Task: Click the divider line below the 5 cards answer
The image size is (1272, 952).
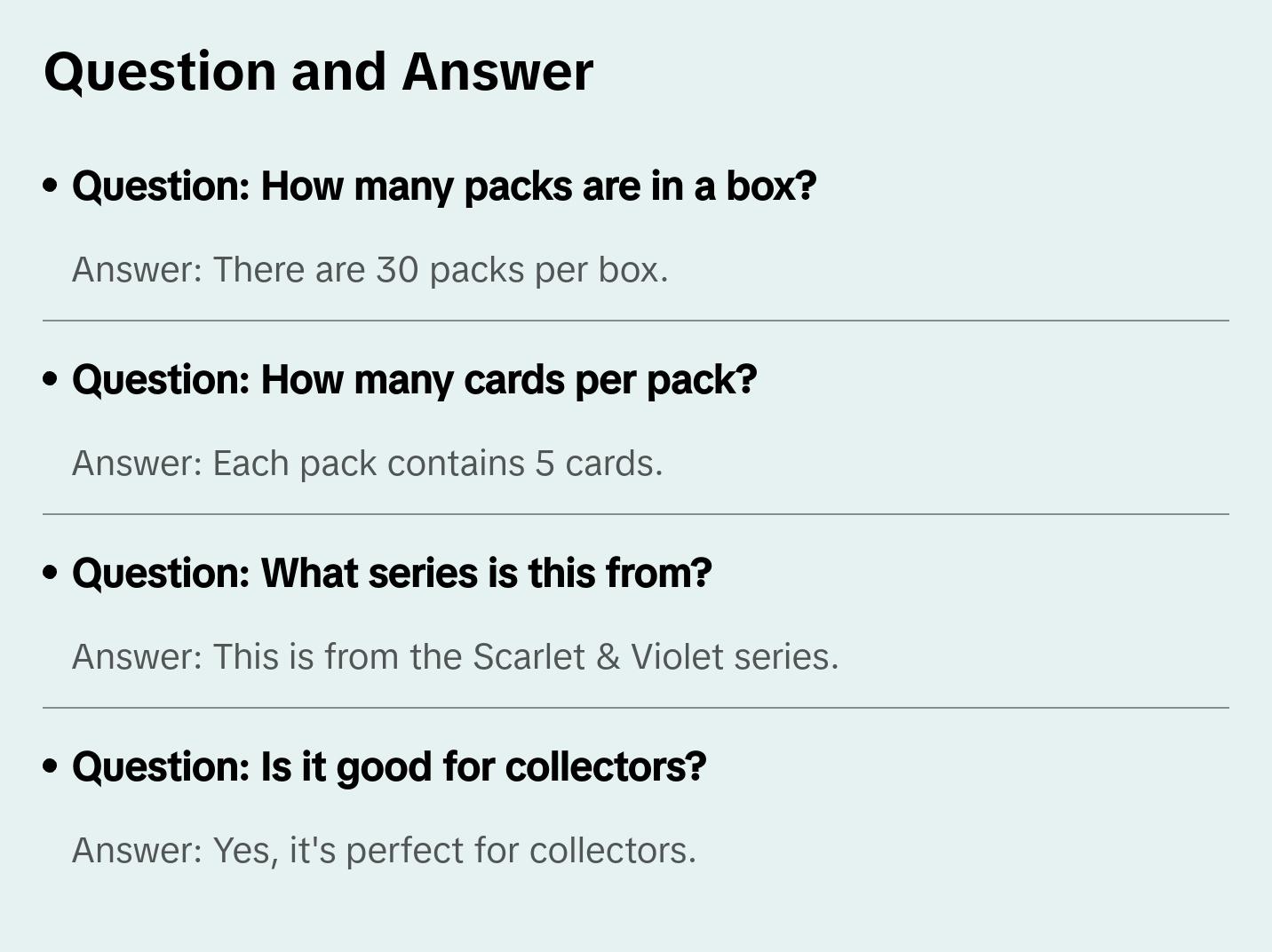Action: tap(636, 514)
